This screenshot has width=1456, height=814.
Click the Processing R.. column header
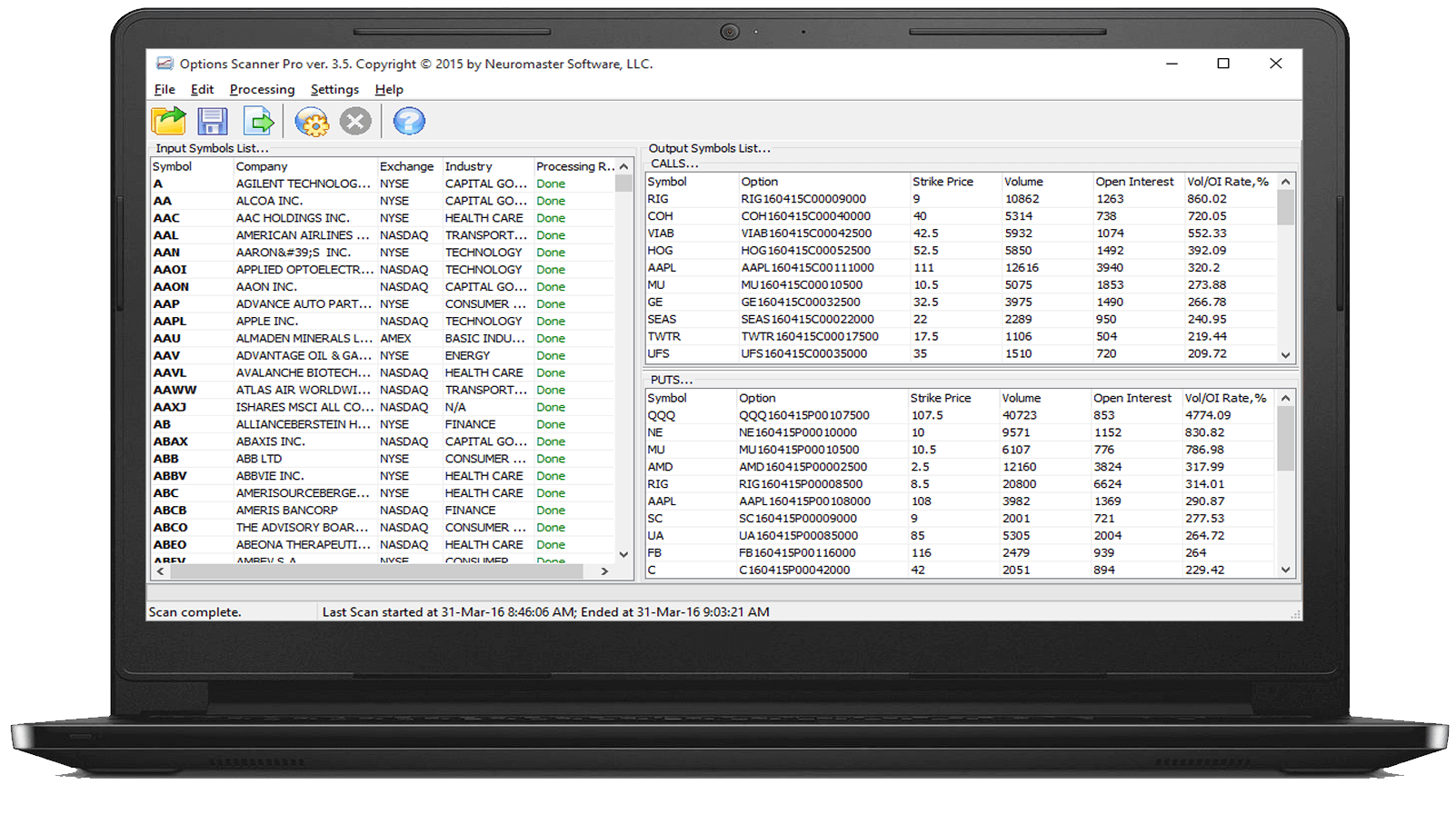575,166
